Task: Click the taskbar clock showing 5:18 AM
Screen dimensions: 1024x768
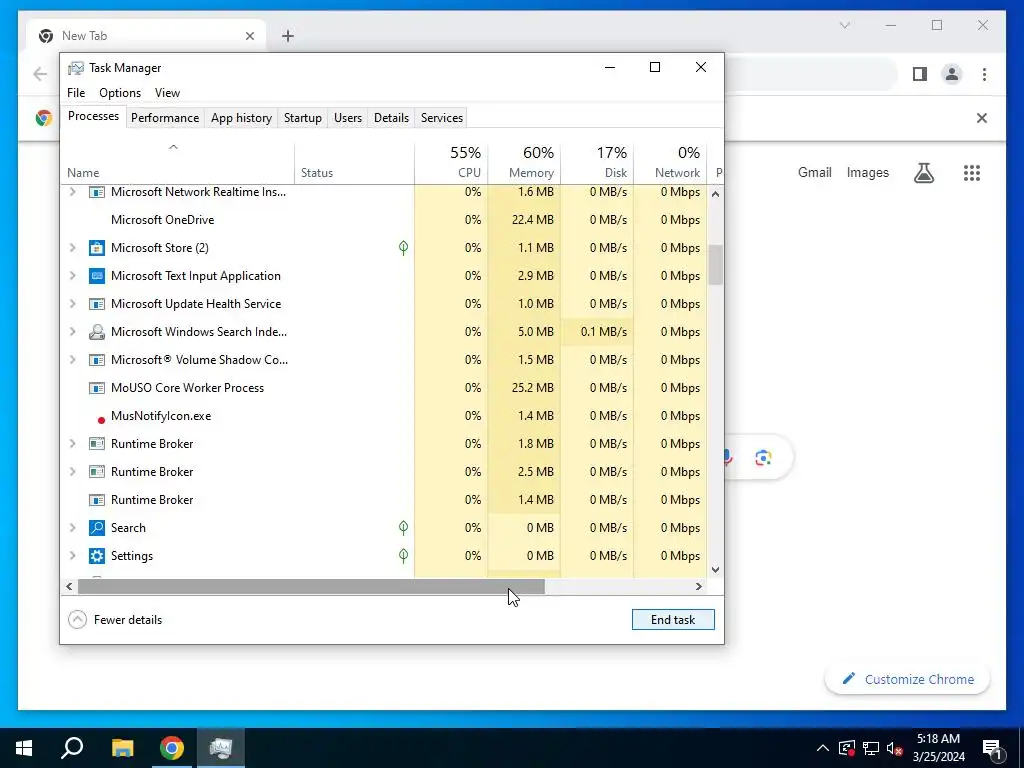Action: click(x=938, y=748)
